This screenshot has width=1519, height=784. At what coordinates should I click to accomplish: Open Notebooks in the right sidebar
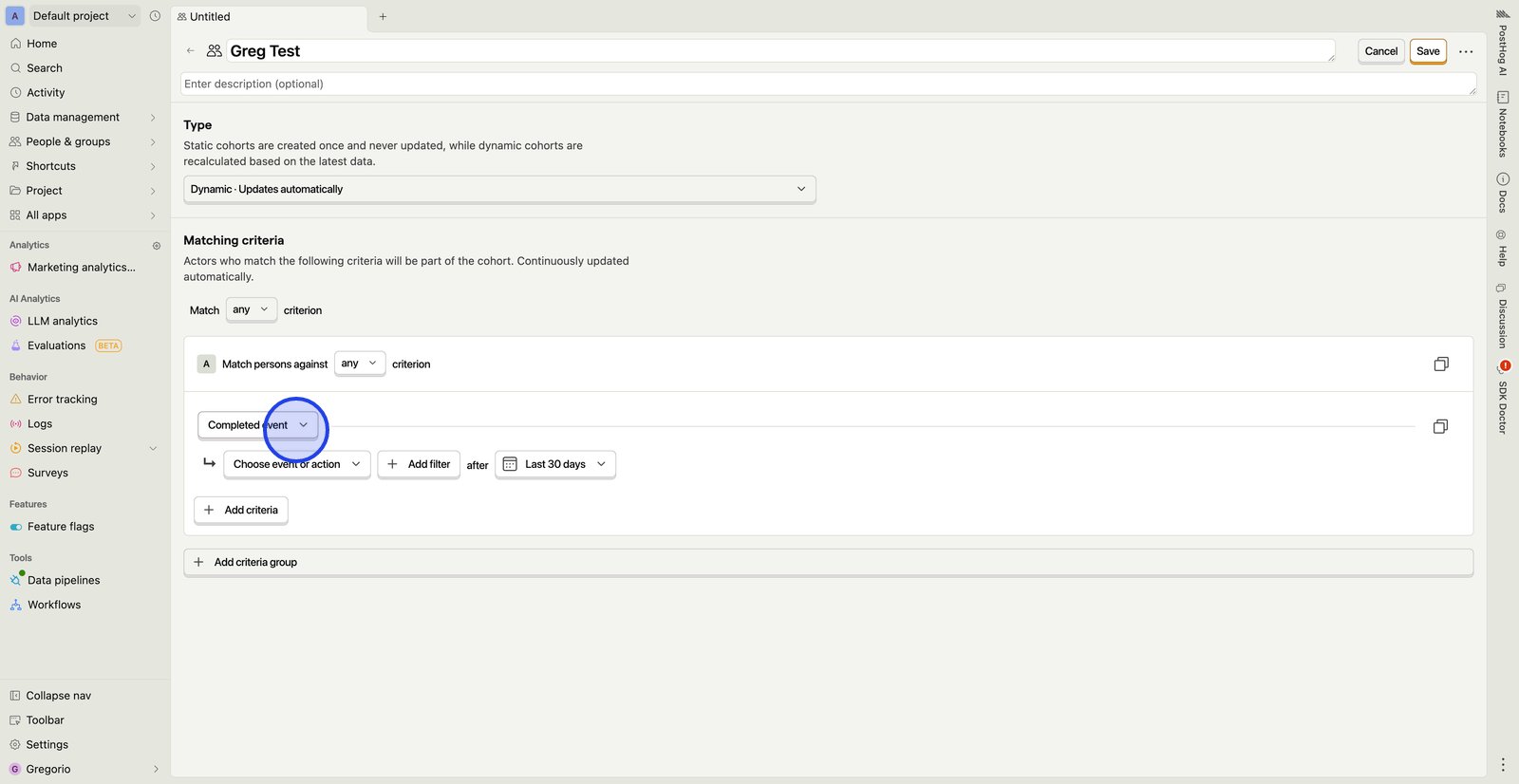tap(1502, 124)
